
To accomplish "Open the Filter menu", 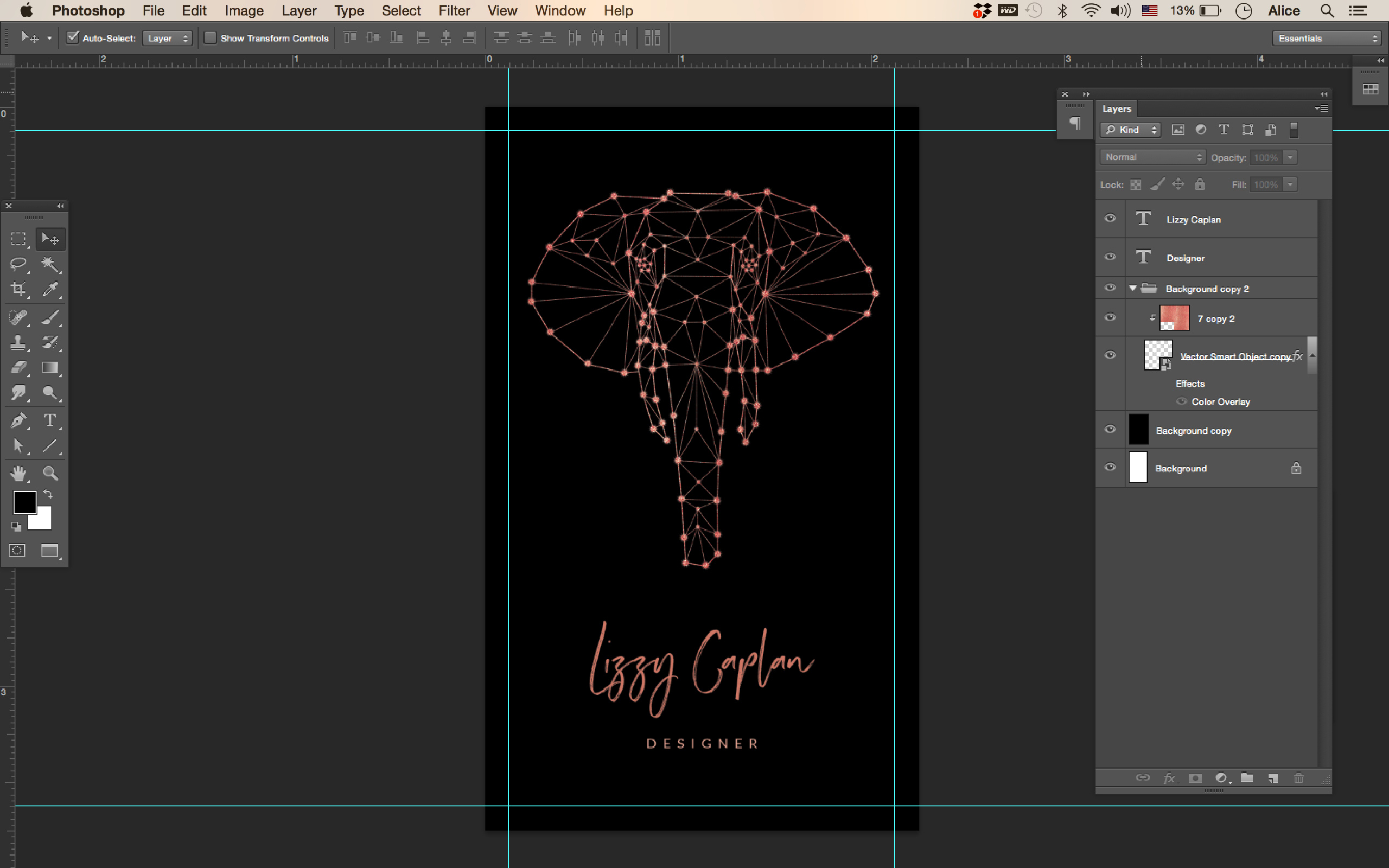I will pyautogui.click(x=454, y=10).
